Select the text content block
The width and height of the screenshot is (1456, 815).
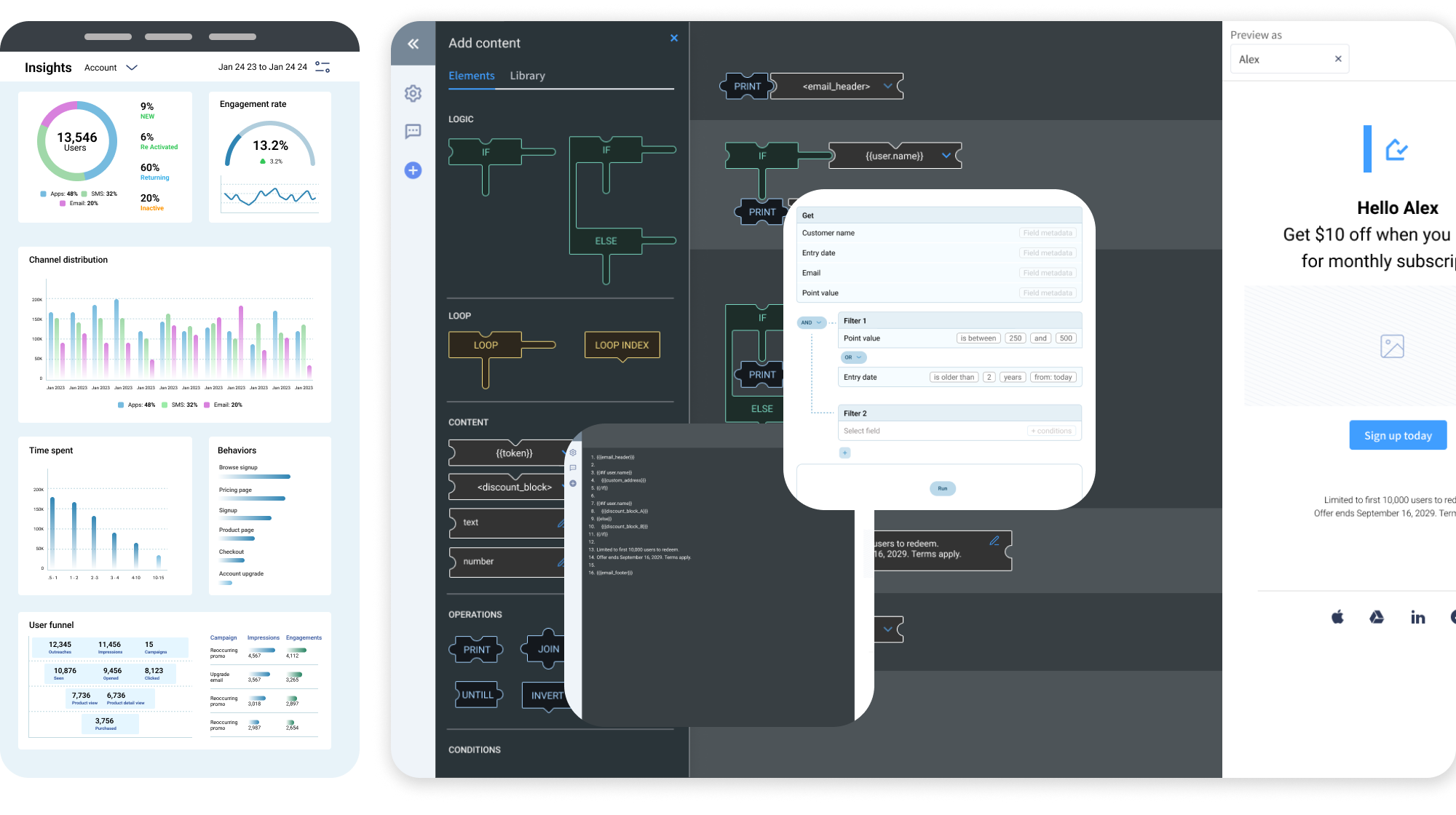click(x=508, y=522)
